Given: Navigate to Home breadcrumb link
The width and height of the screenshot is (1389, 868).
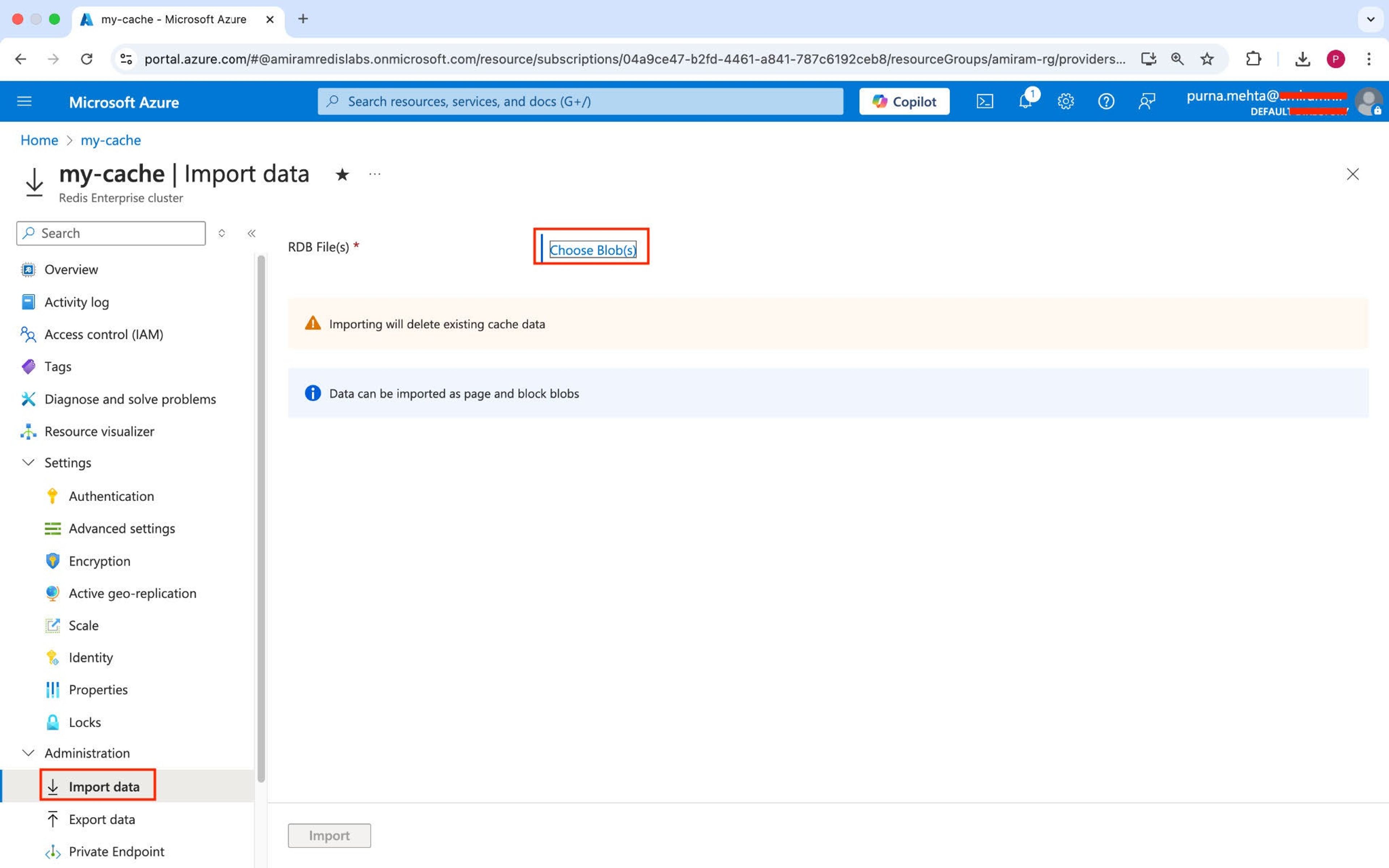Looking at the screenshot, I should tap(39, 140).
